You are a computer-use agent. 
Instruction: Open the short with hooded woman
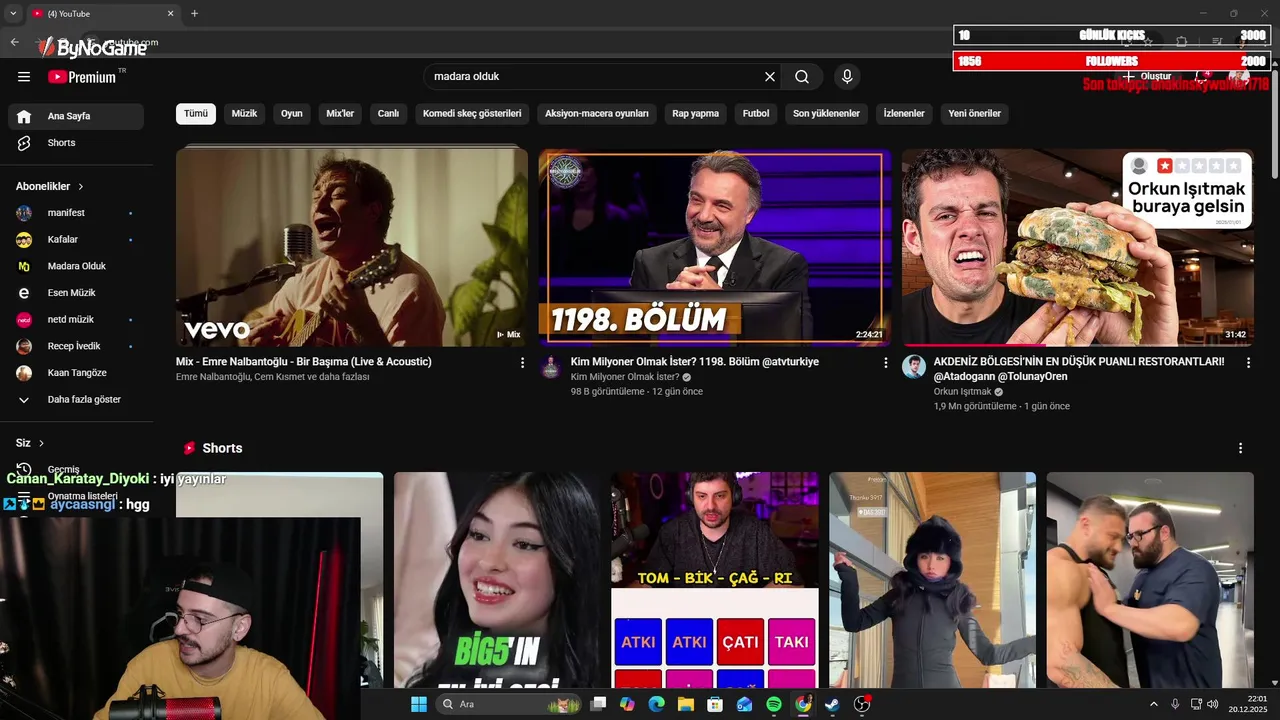coord(932,580)
